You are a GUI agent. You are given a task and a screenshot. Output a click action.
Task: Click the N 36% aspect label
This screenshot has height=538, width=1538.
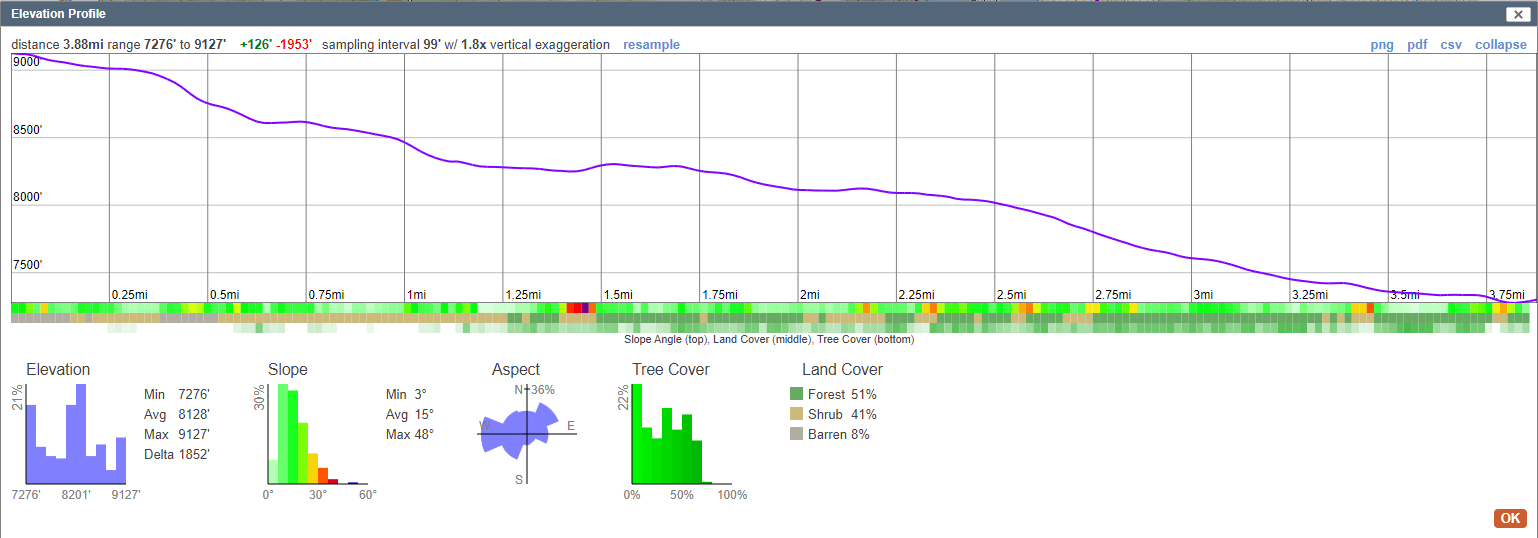click(x=534, y=390)
